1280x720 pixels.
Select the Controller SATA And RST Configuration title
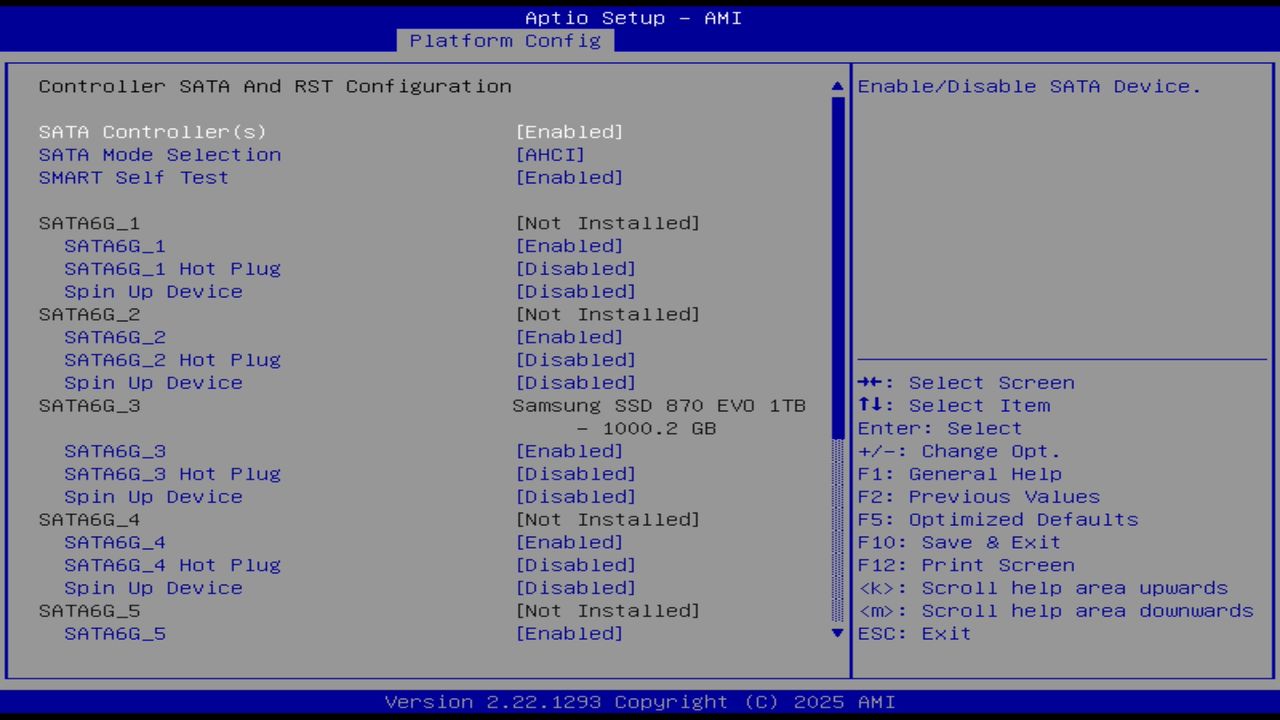pyautogui.click(x=275, y=86)
